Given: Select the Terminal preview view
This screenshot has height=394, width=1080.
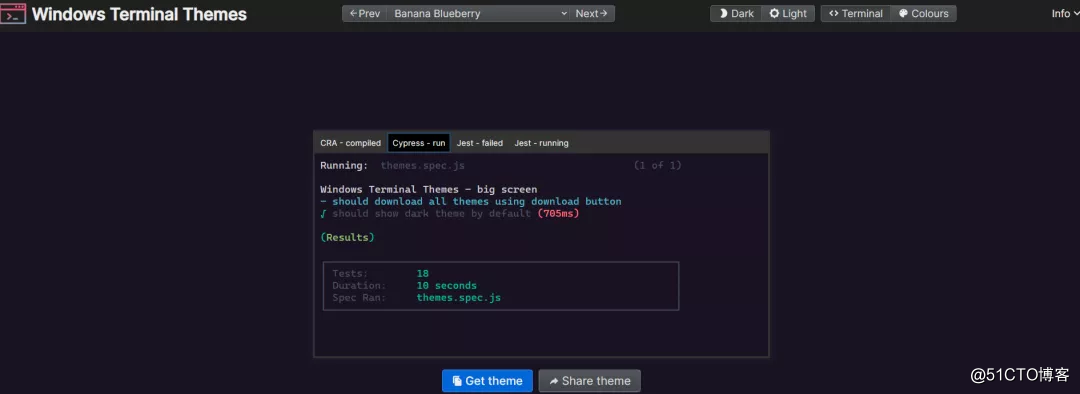Looking at the screenshot, I should 856,14.
